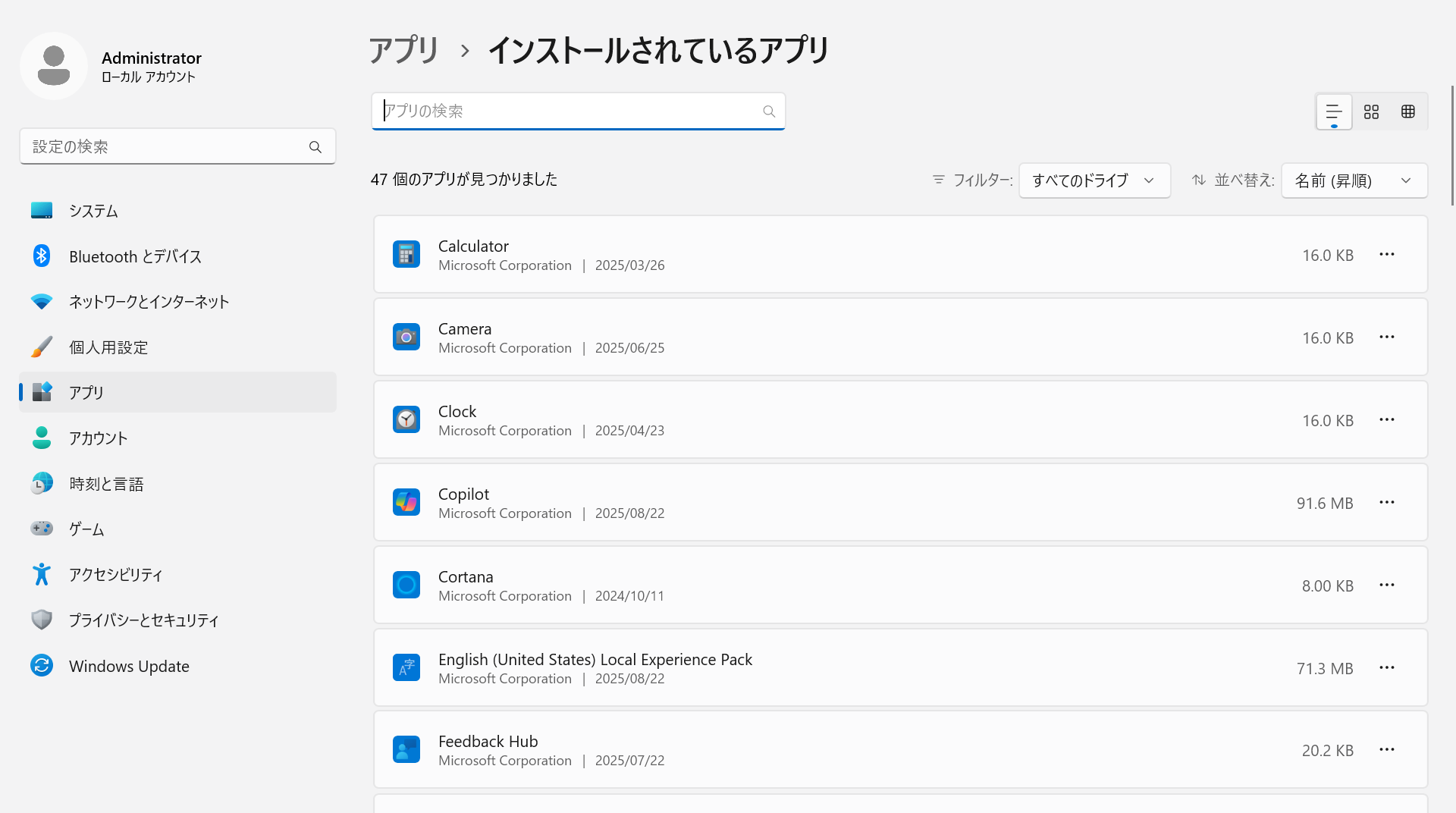Open the すべてのドライブ filter dropdown
The width and height of the screenshot is (1456, 813).
tap(1094, 180)
